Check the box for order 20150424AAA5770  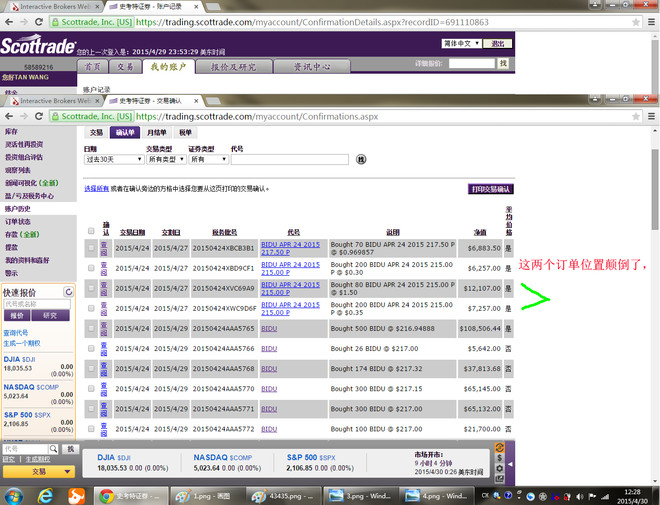[x=91, y=388]
